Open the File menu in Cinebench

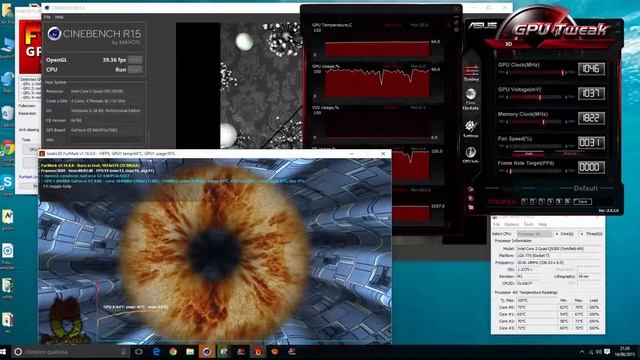(x=47, y=17)
